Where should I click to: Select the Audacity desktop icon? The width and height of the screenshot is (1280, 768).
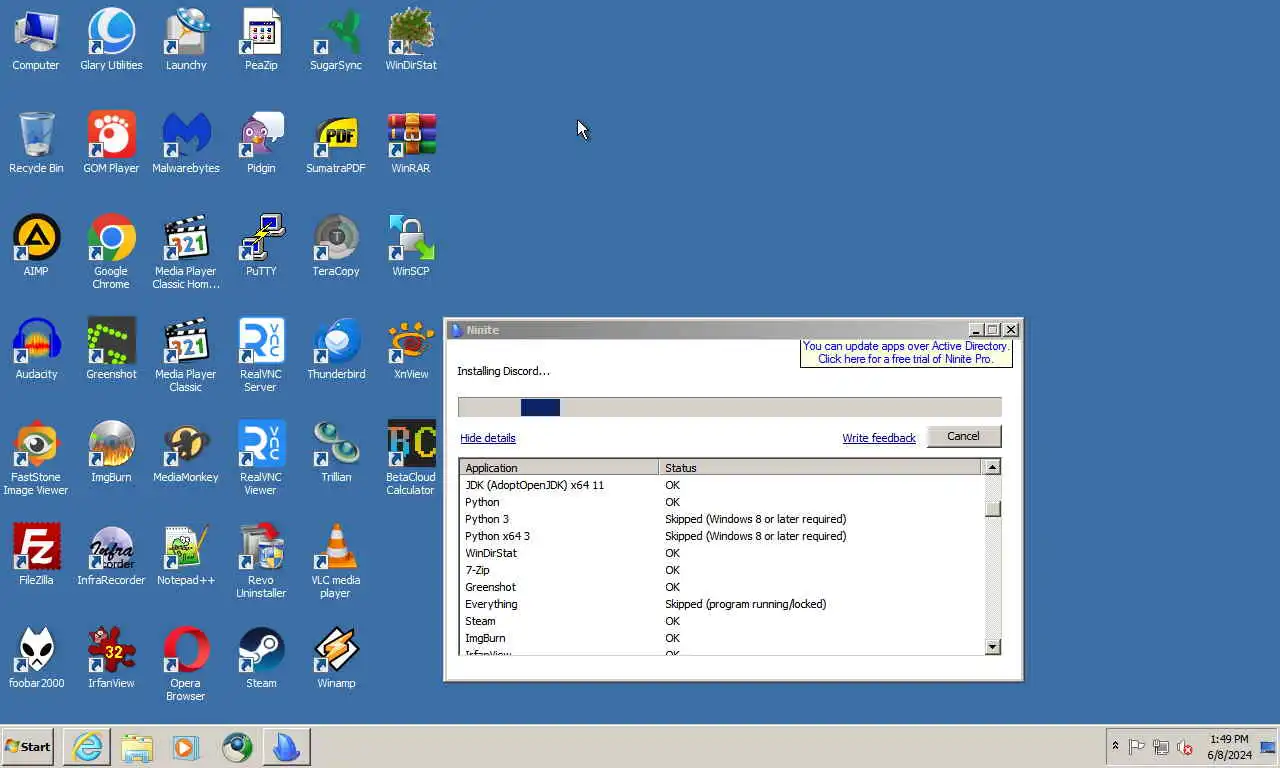click(x=36, y=349)
